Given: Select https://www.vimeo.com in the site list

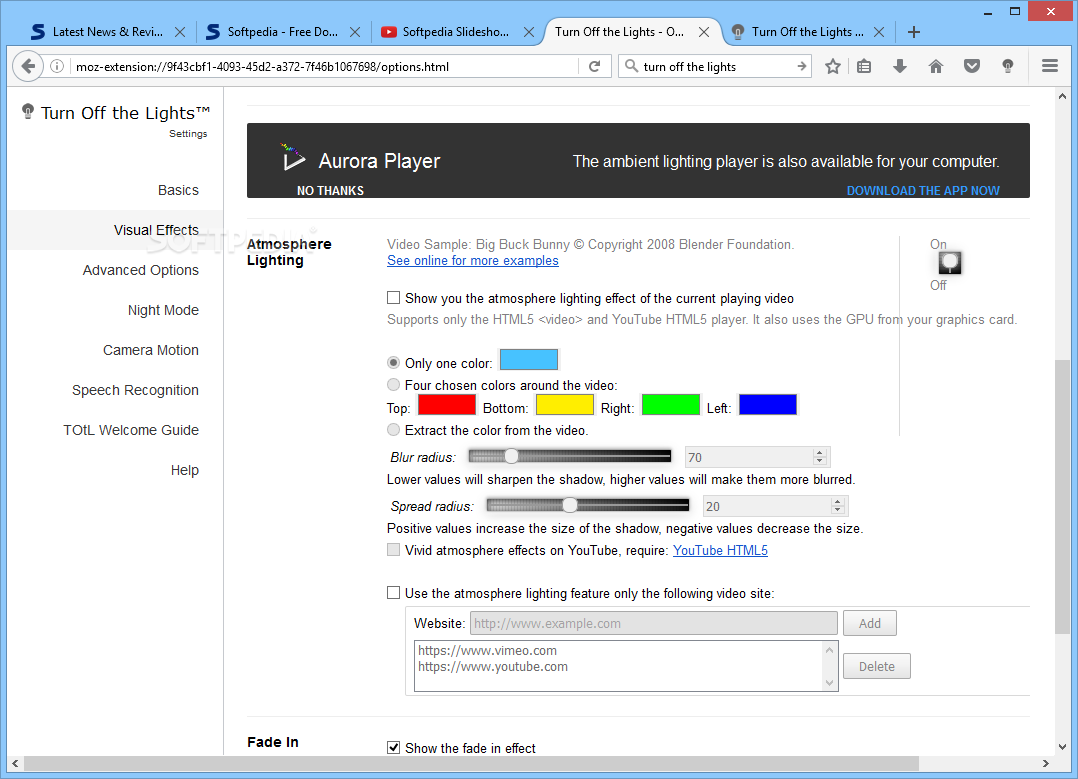Looking at the screenshot, I should [487, 650].
